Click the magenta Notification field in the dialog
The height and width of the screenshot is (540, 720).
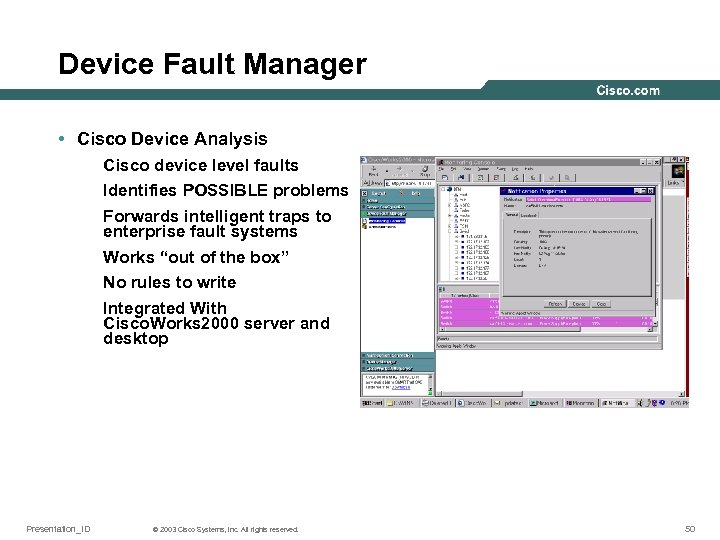click(x=588, y=200)
